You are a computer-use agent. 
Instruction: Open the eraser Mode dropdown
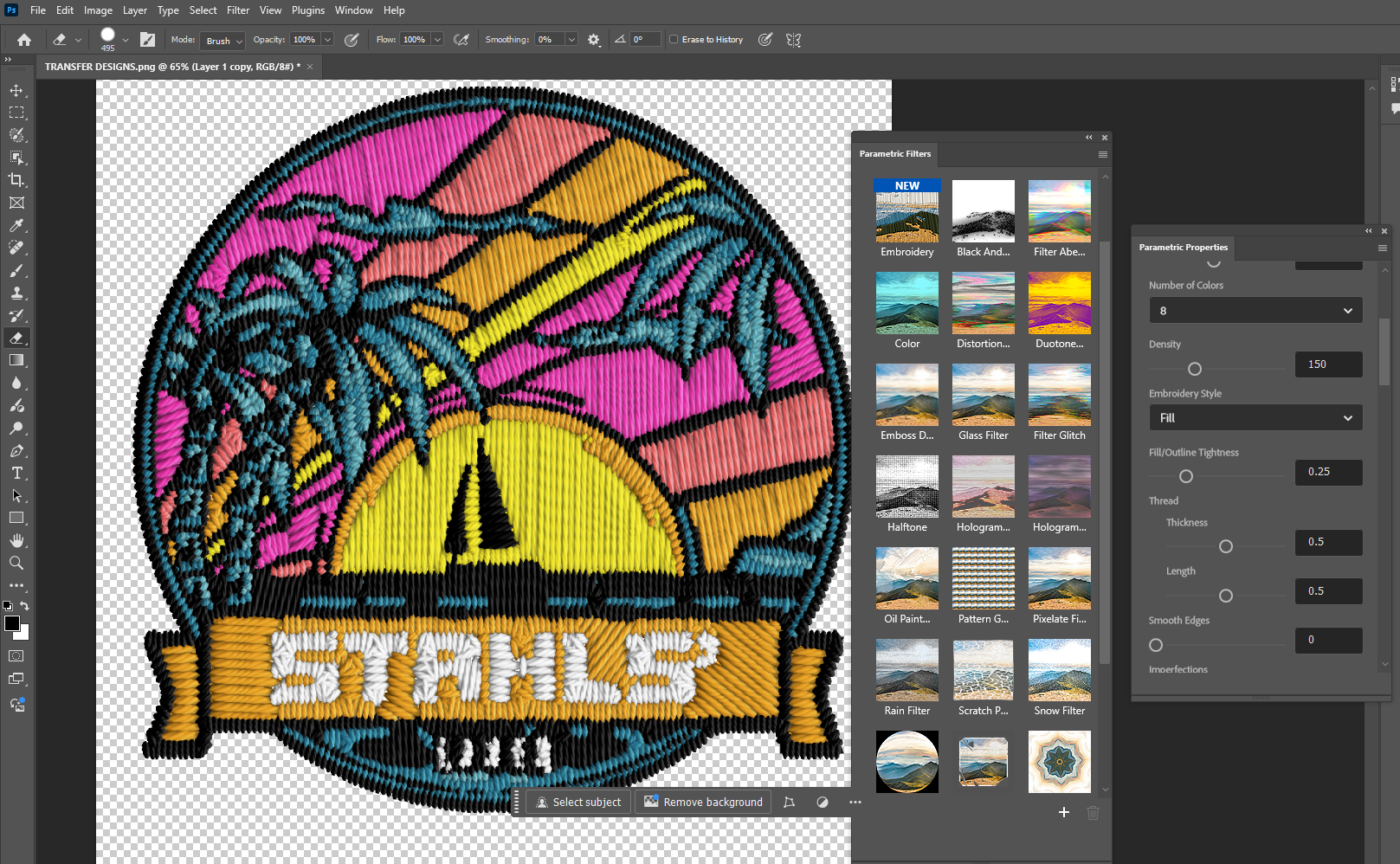click(x=223, y=41)
